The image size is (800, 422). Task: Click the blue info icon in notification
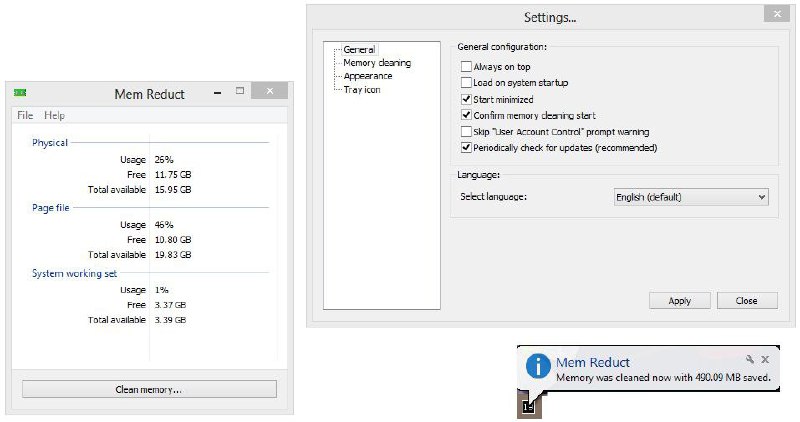[540, 366]
